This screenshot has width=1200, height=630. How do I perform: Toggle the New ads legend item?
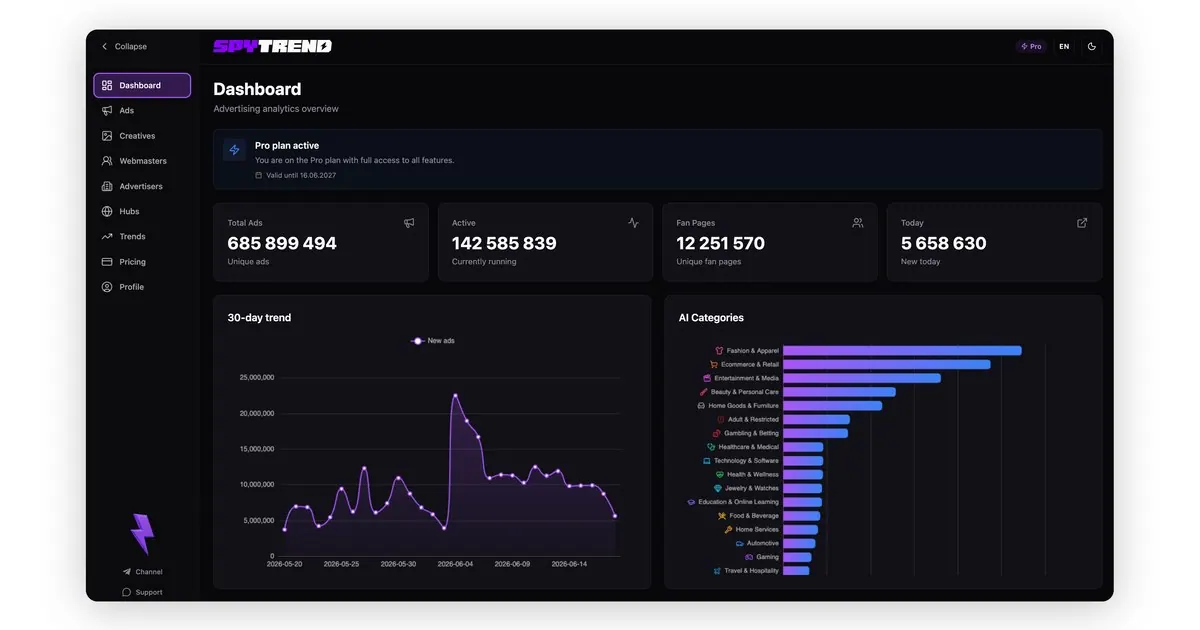(433, 341)
